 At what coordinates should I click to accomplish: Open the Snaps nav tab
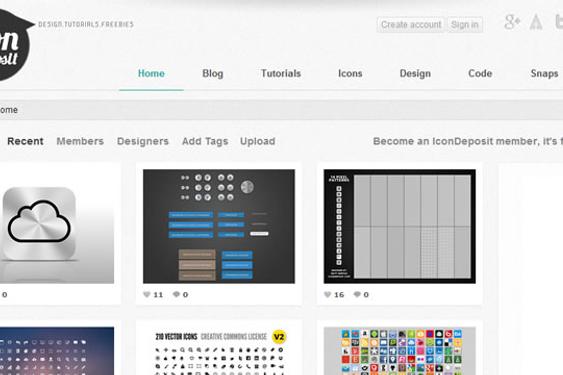[544, 74]
